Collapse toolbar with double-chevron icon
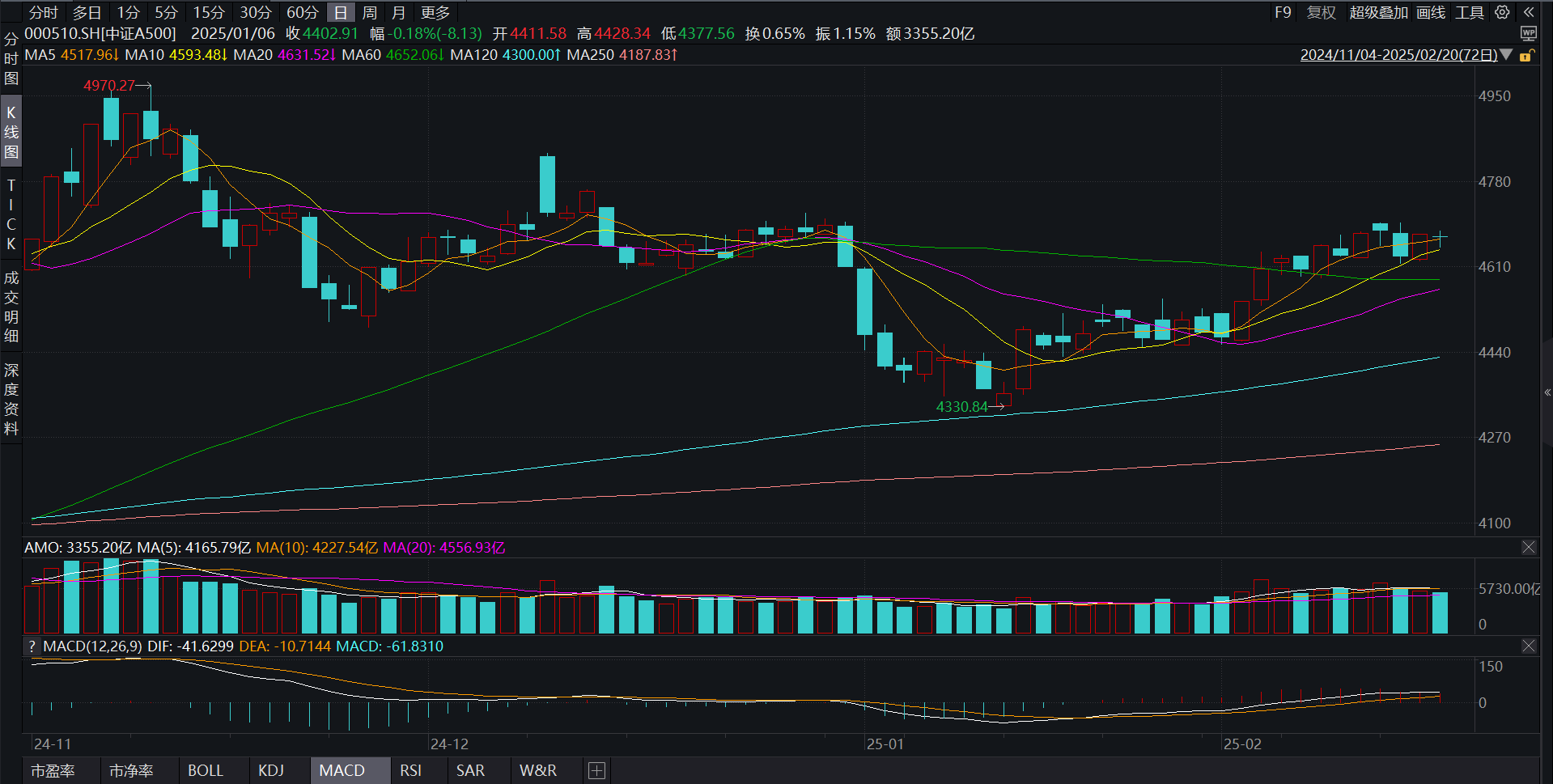The width and height of the screenshot is (1553, 784). pyautogui.click(x=1528, y=12)
